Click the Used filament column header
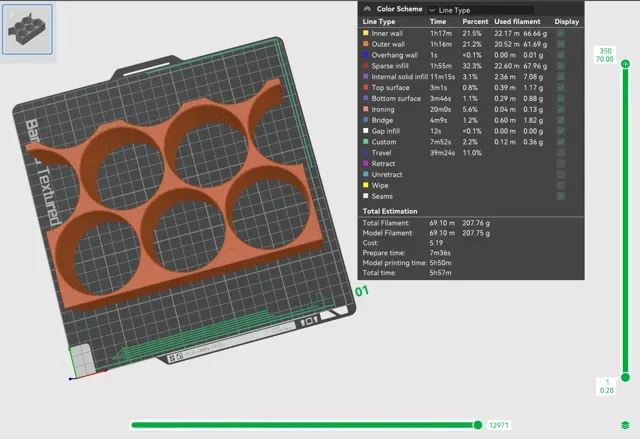Viewport: 640px width, 439px height. [517, 22]
